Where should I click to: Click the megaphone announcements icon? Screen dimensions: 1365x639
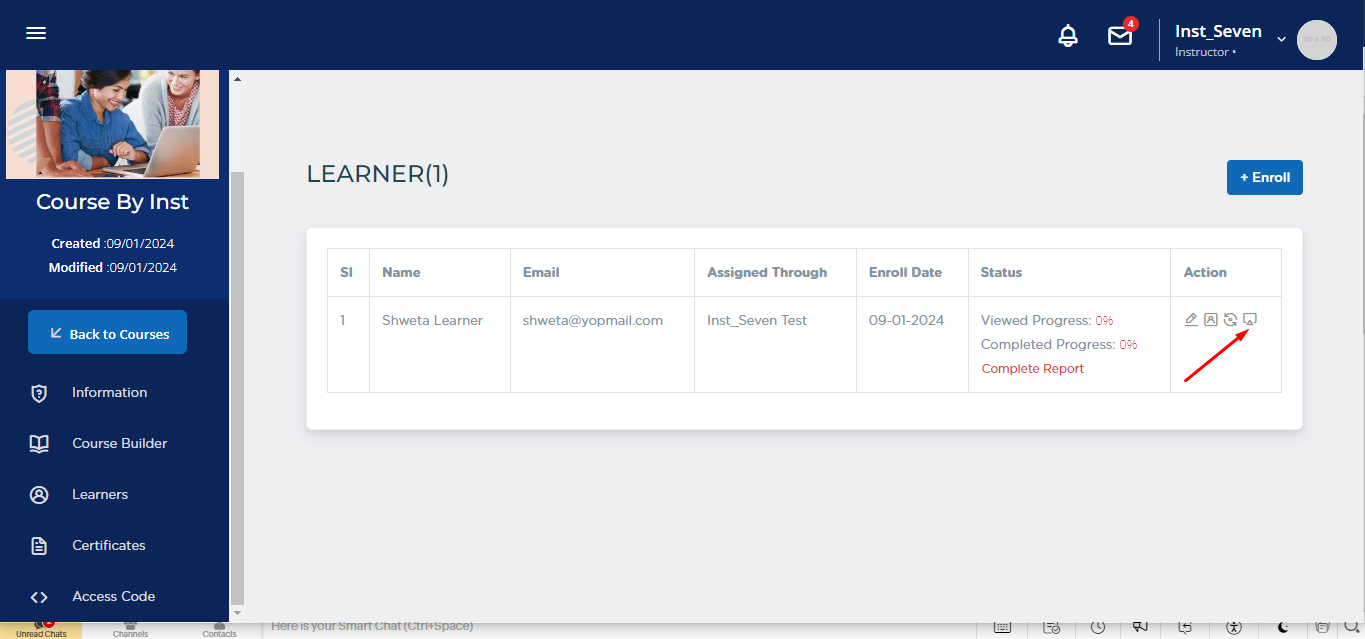1140,627
